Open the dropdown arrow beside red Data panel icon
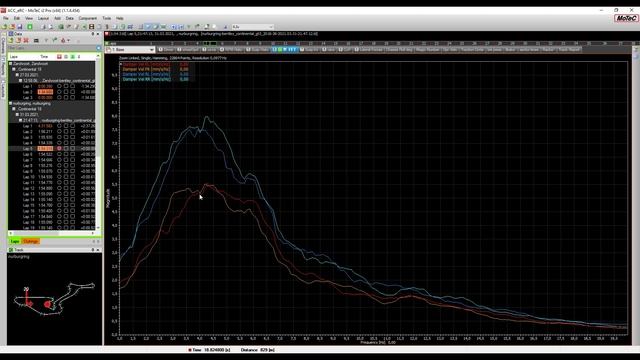 (68, 40)
